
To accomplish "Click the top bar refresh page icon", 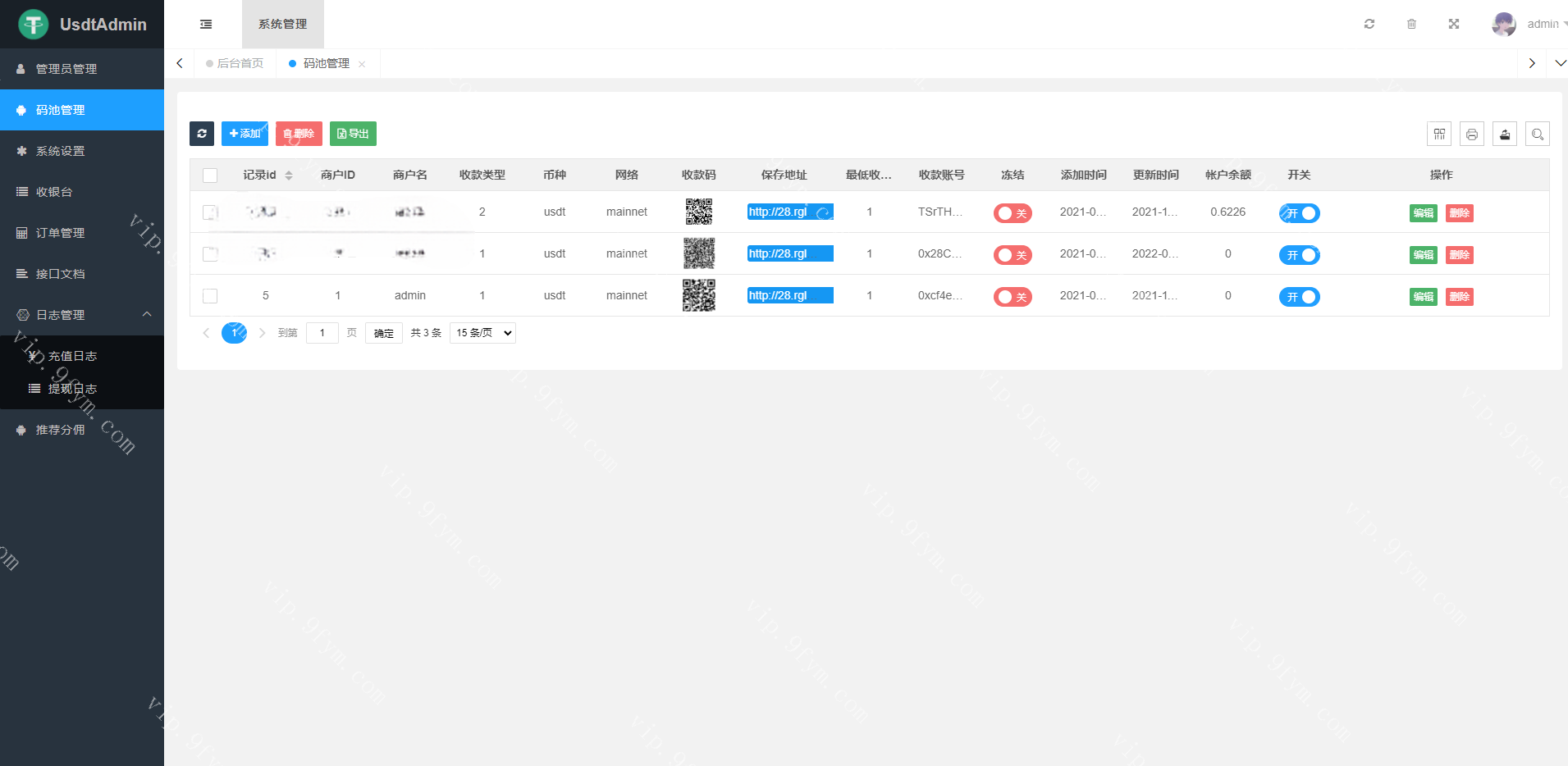I will (1369, 24).
